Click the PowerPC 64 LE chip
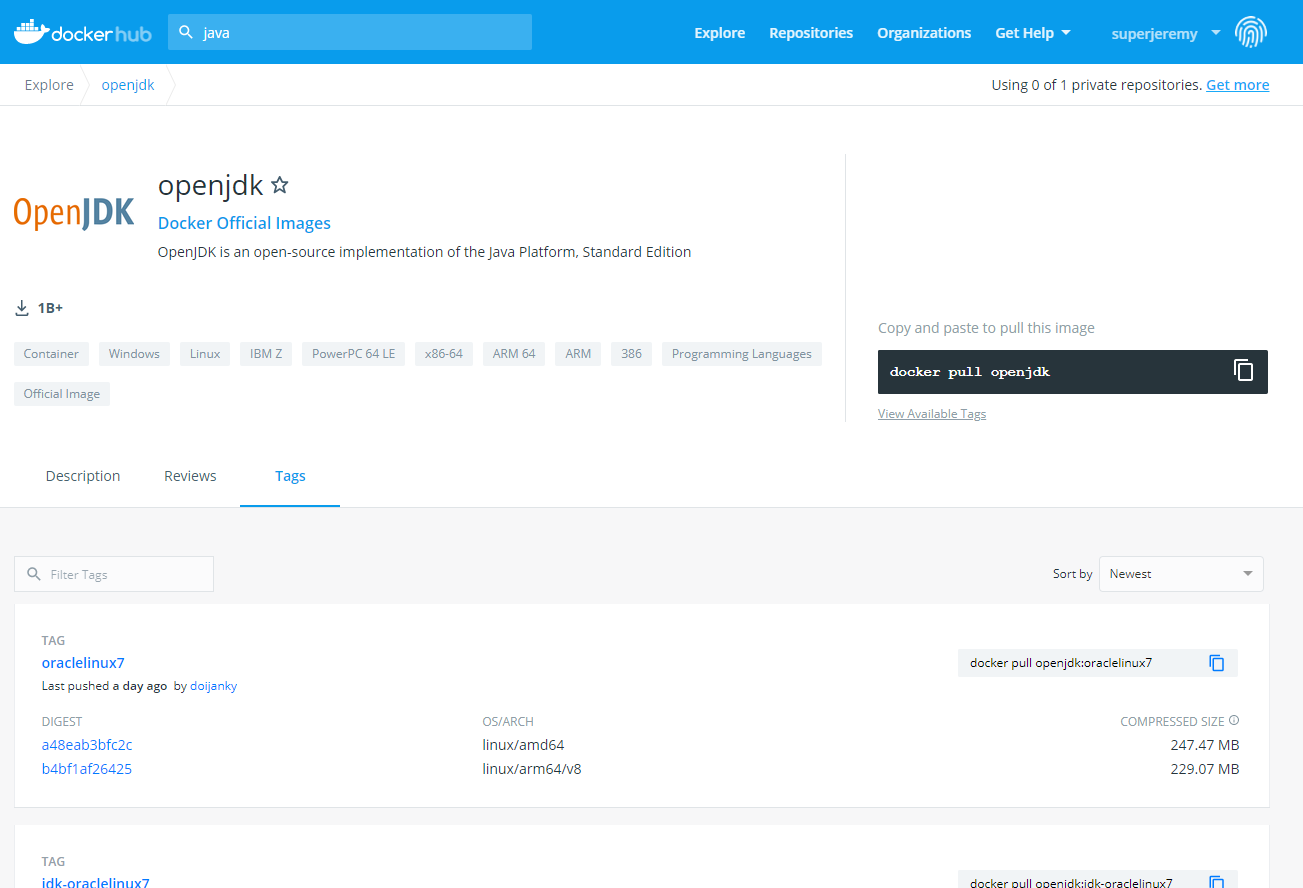This screenshot has width=1303, height=888. 353,354
